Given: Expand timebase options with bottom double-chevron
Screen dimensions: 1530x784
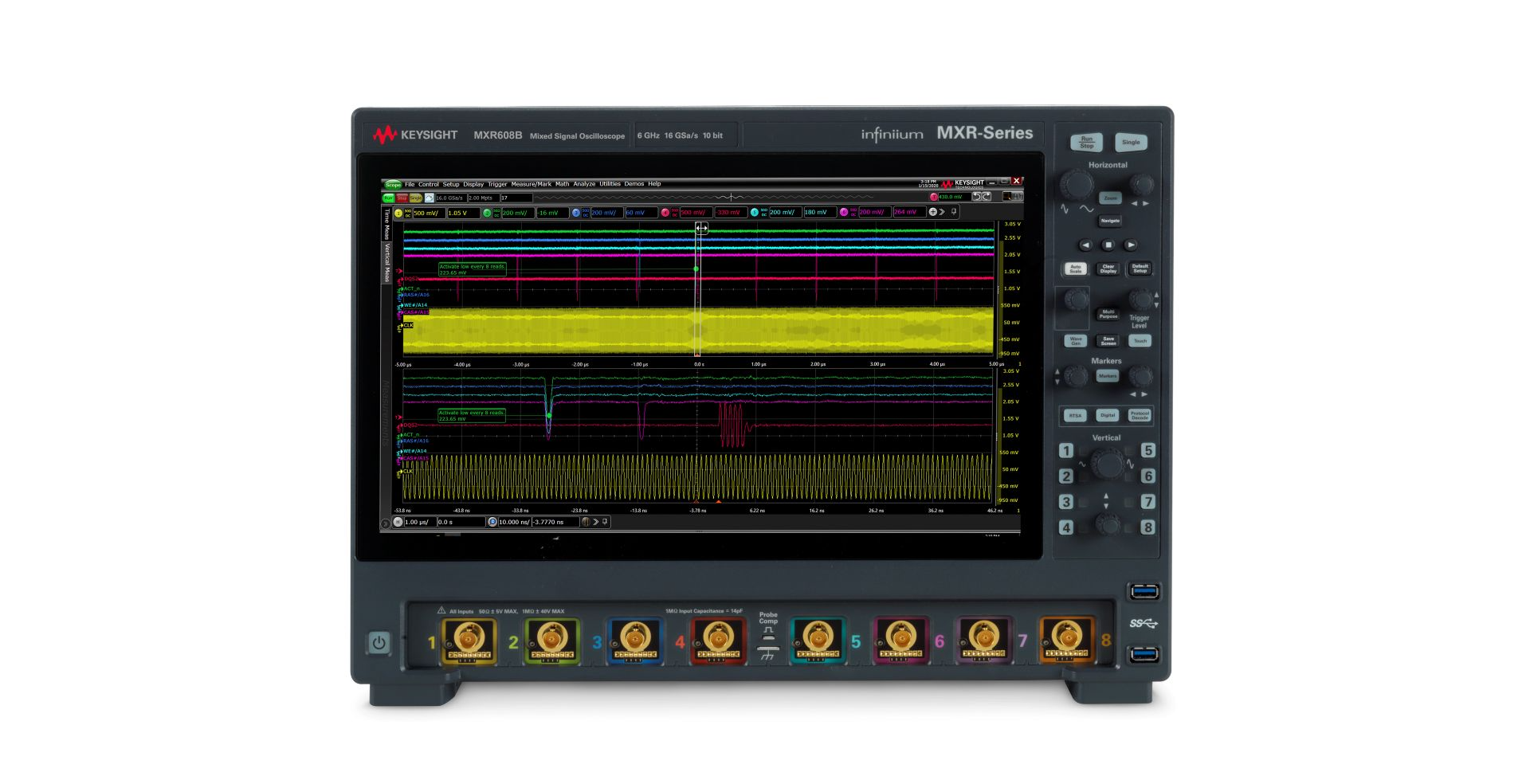Looking at the screenshot, I should pyautogui.click(x=596, y=522).
